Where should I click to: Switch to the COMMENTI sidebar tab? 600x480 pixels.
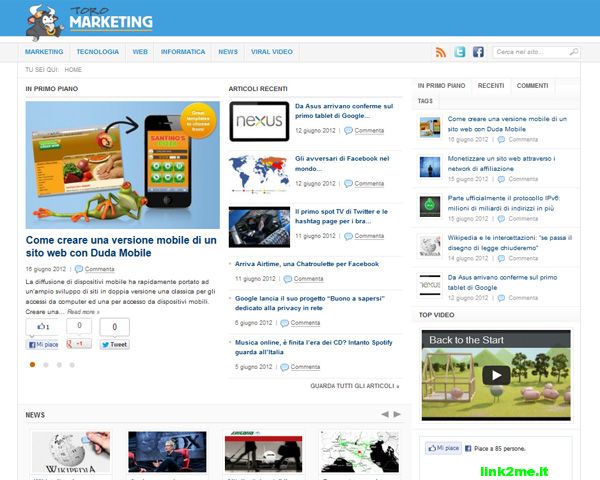coord(532,86)
